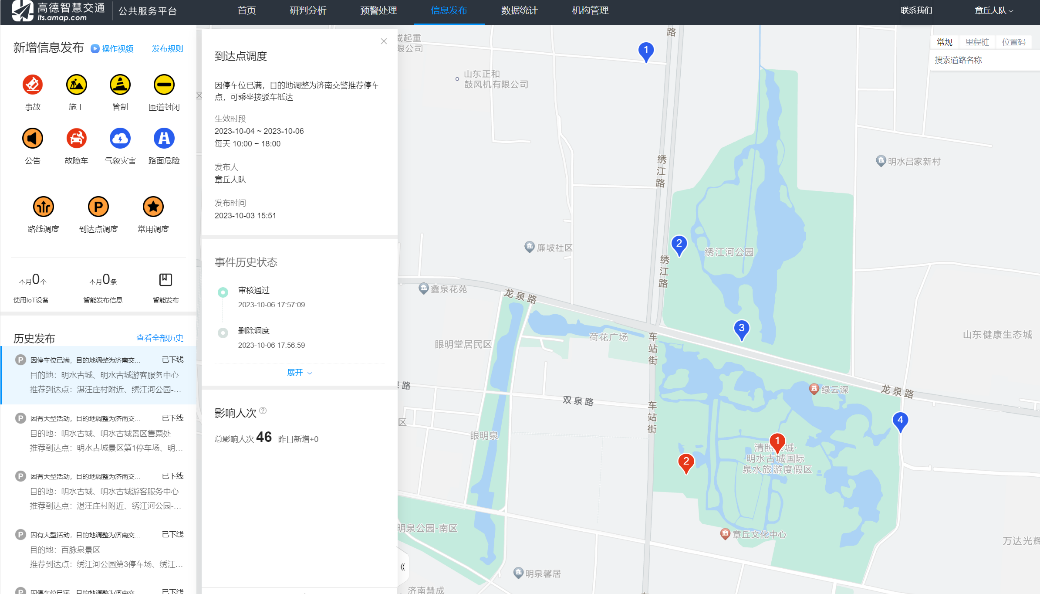
Task: Close the 到达点调度 detail panel
Action: tap(383, 41)
